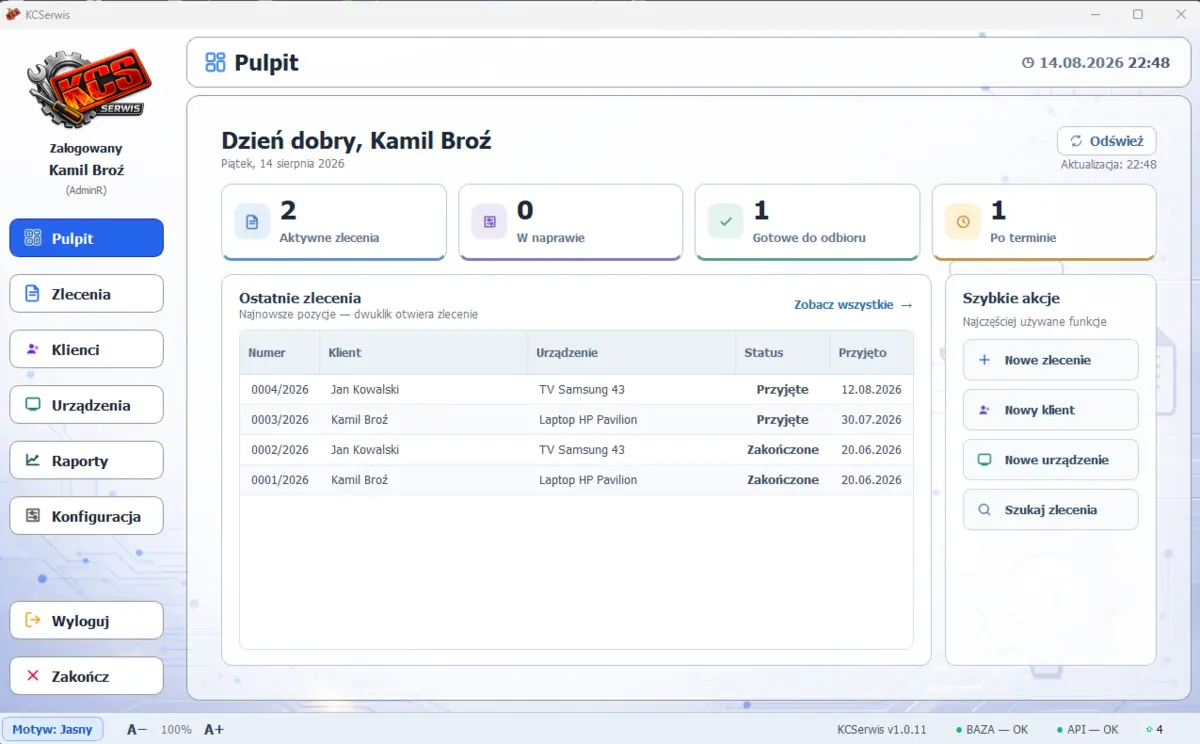Click the magnifier icon in Szukaj zlecenia
Screen dimensions: 1200x744
click(x=984, y=510)
